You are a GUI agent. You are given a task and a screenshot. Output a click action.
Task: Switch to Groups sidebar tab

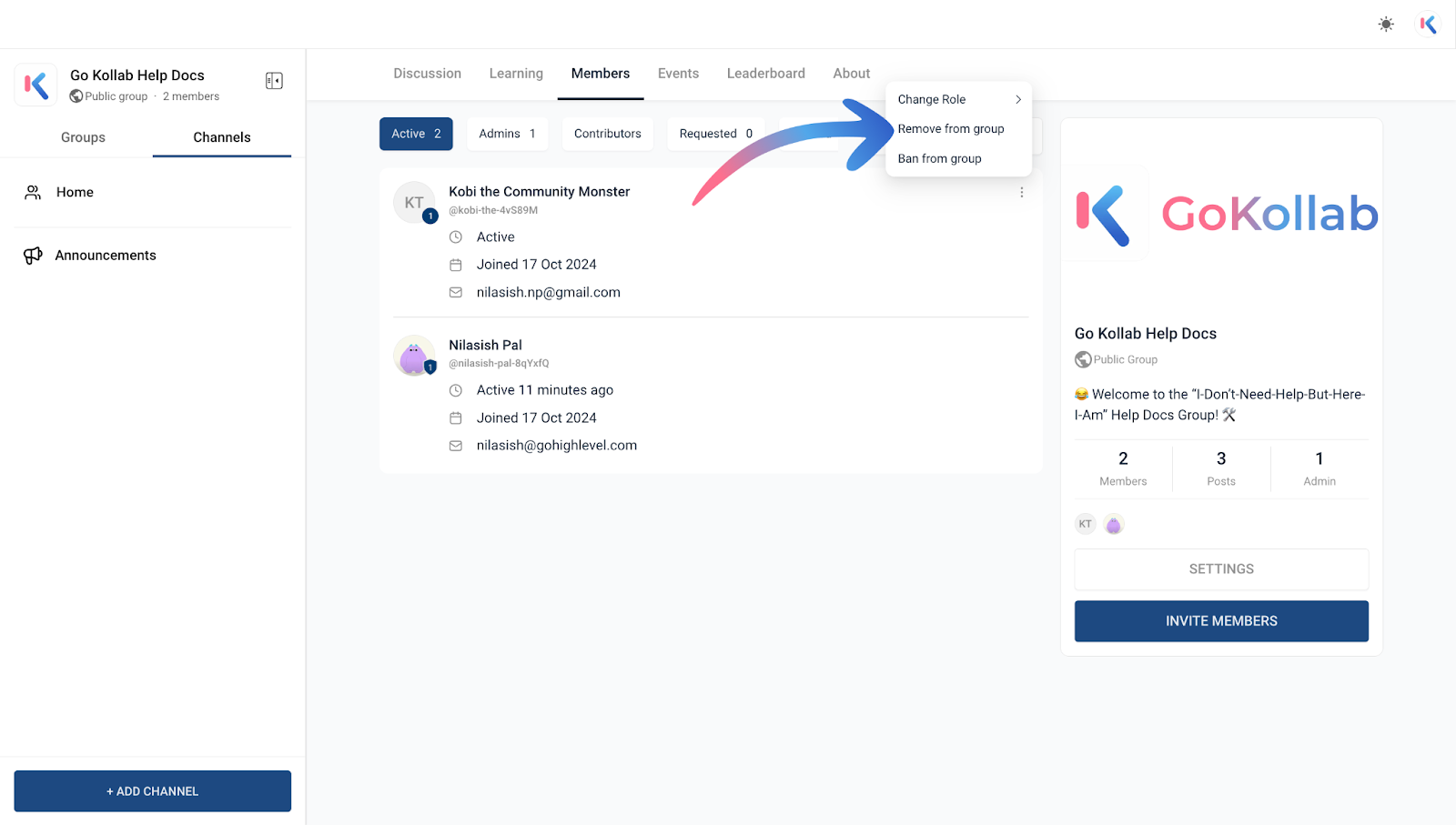(83, 137)
